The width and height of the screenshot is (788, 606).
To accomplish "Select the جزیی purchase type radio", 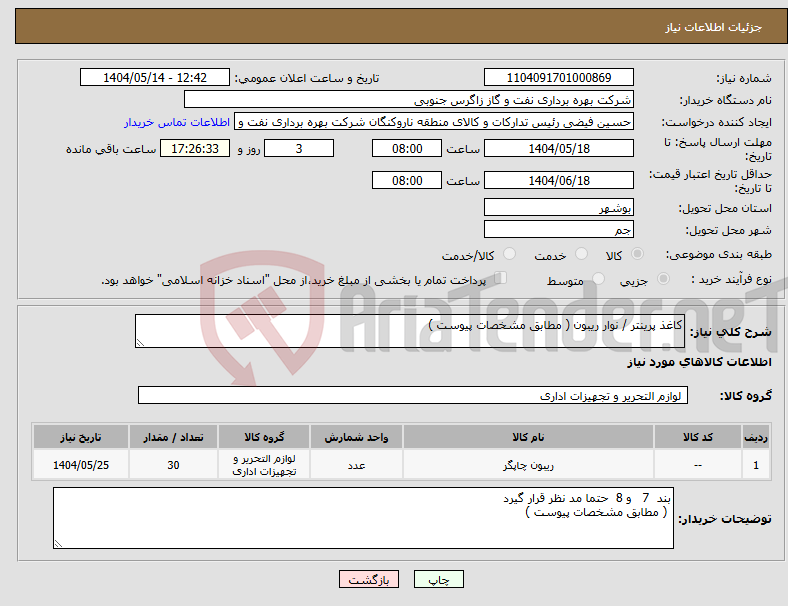I will point(663,278).
